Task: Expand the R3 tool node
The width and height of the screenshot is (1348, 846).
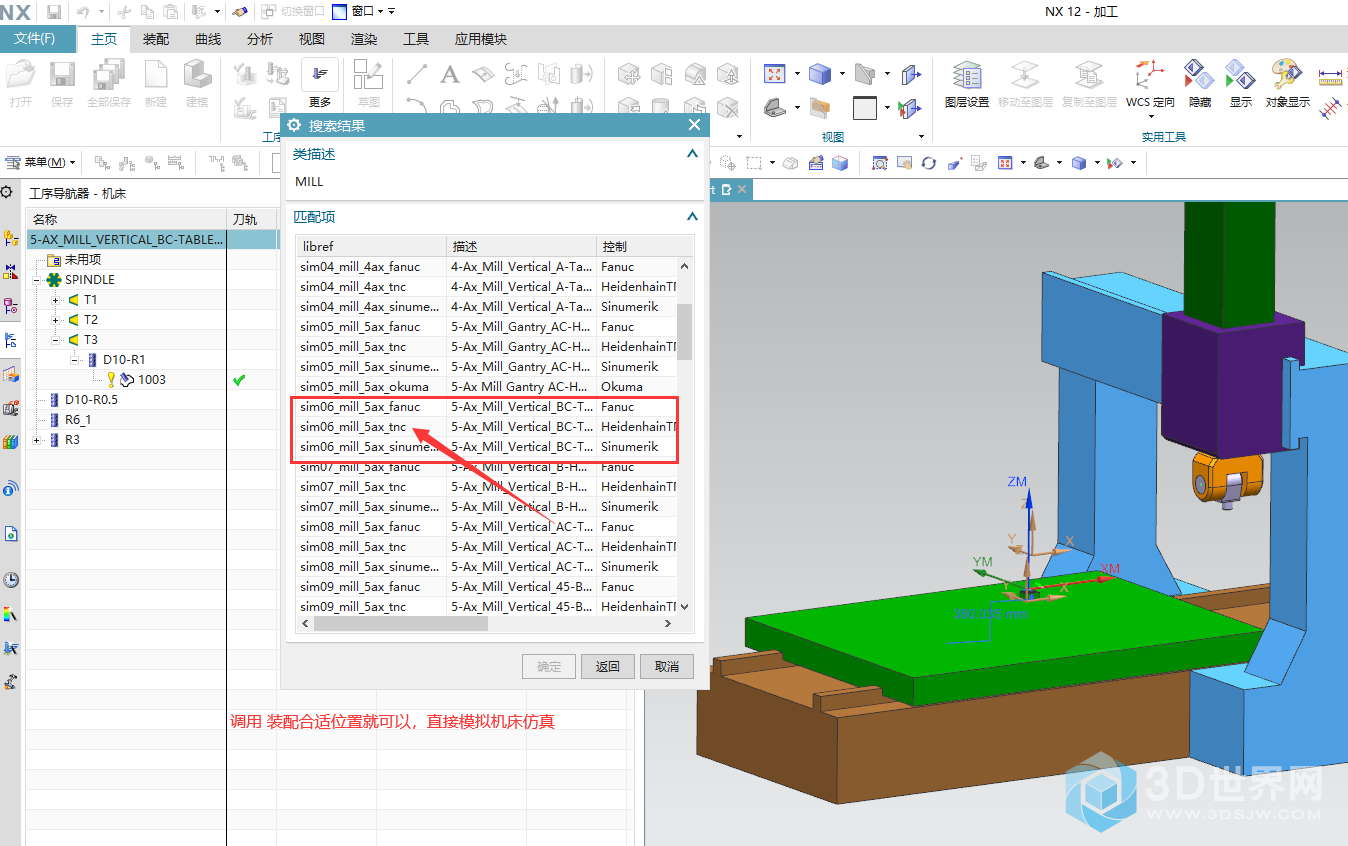Action: (37, 440)
